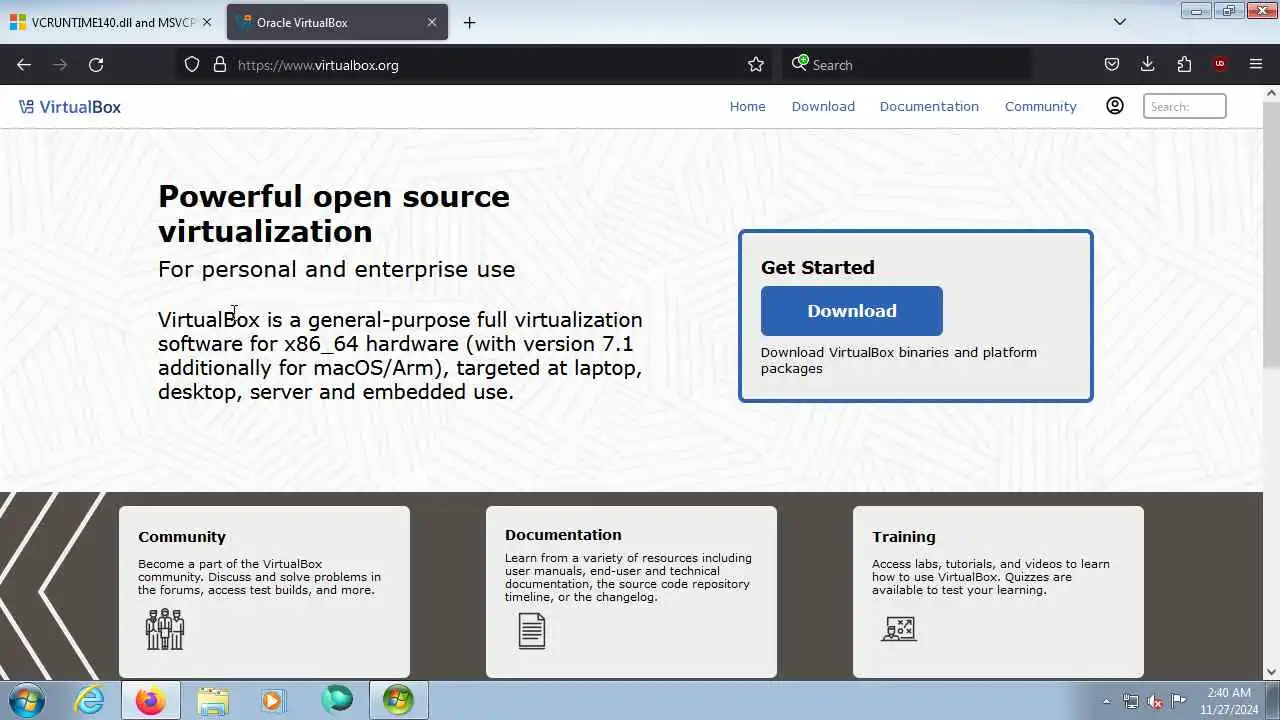Open a new tab with plus icon
The image size is (1280, 720).
point(469,22)
